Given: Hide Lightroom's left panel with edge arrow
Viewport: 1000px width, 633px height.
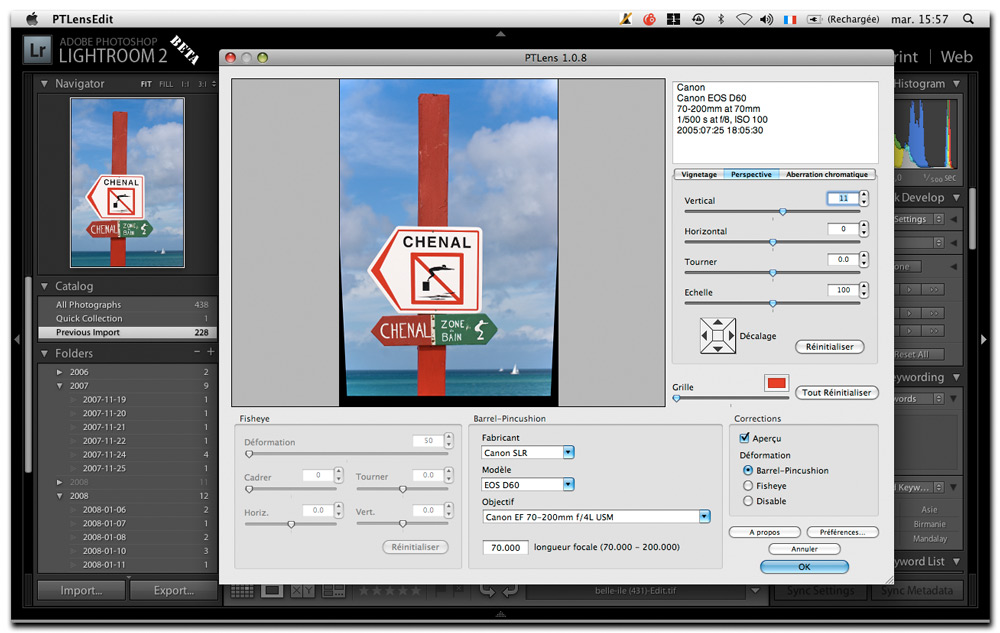Looking at the screenshot, I should [17, 339].
